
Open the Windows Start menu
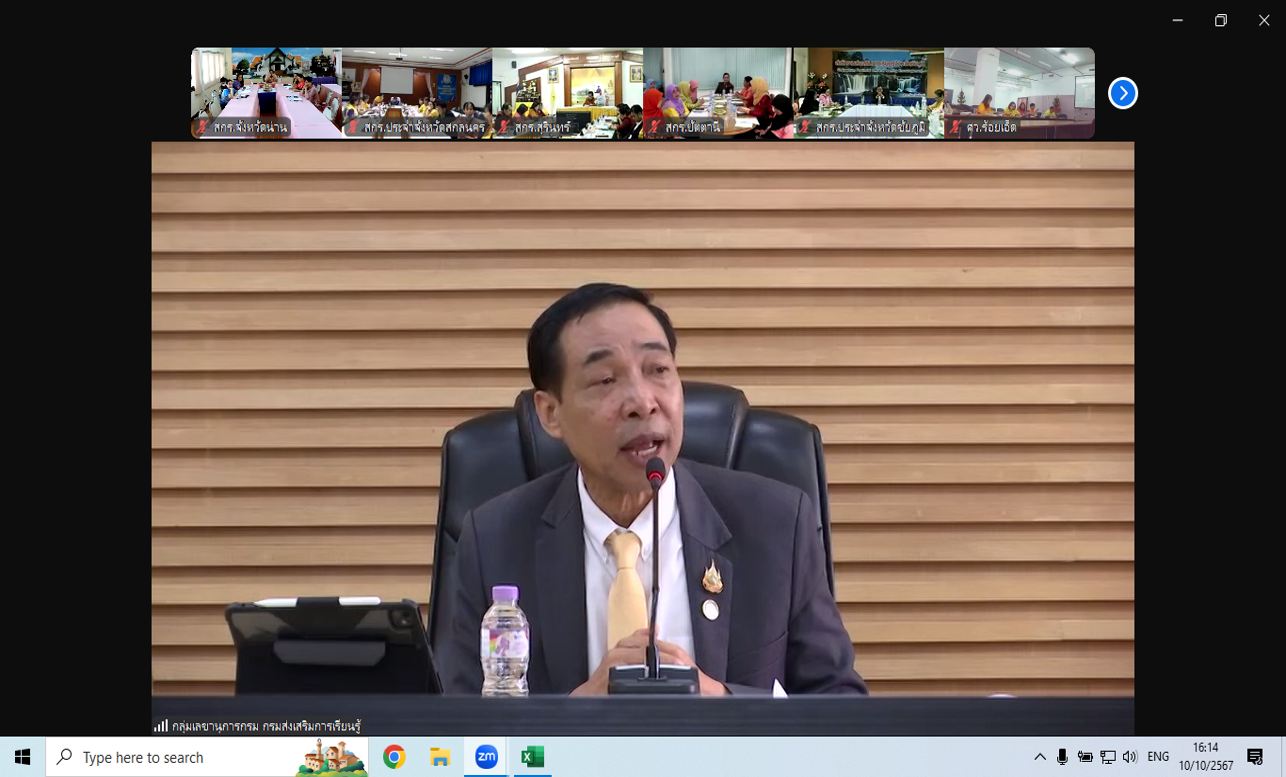22,757
